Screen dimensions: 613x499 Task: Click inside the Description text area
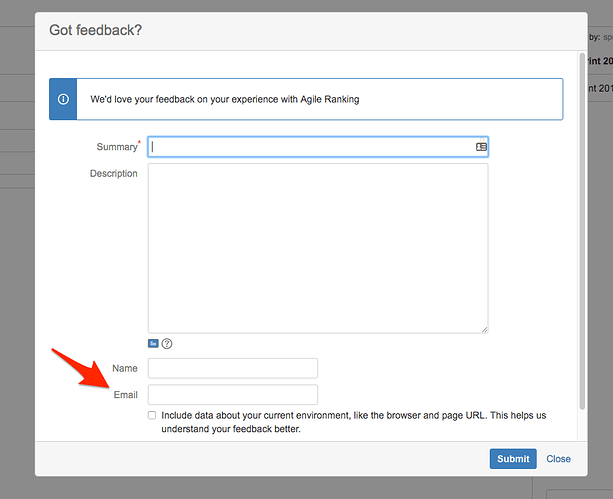[x=317, y=247]
